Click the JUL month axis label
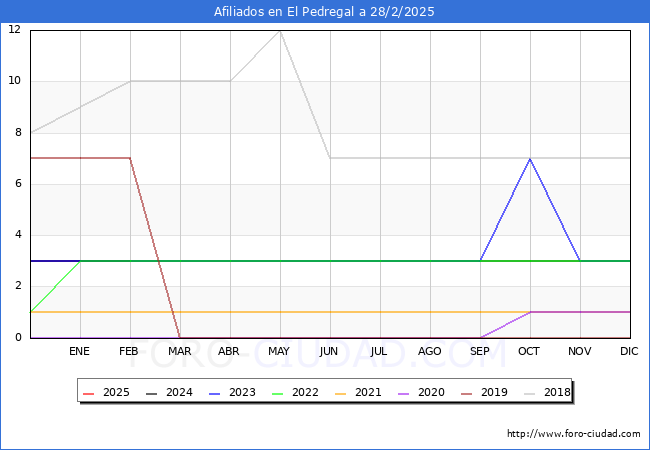 [x=378, y=351]
